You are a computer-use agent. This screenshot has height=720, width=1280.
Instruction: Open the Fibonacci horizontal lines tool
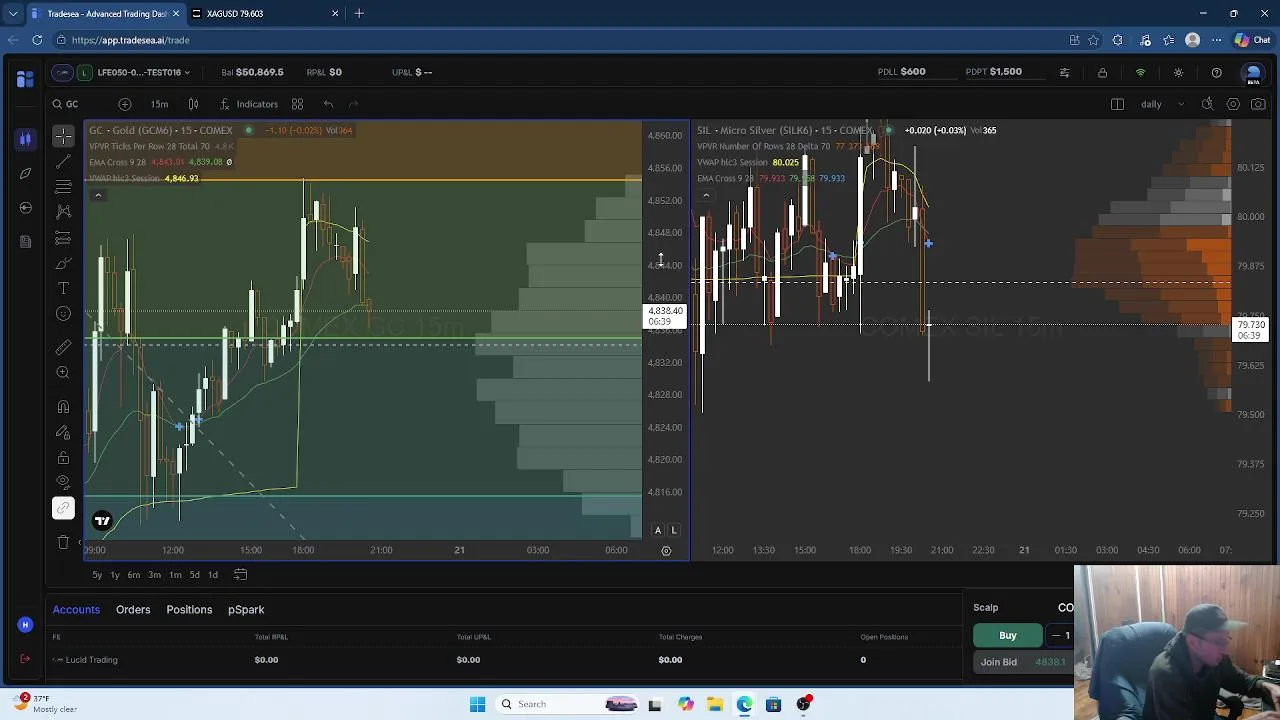tap(63, 187)
